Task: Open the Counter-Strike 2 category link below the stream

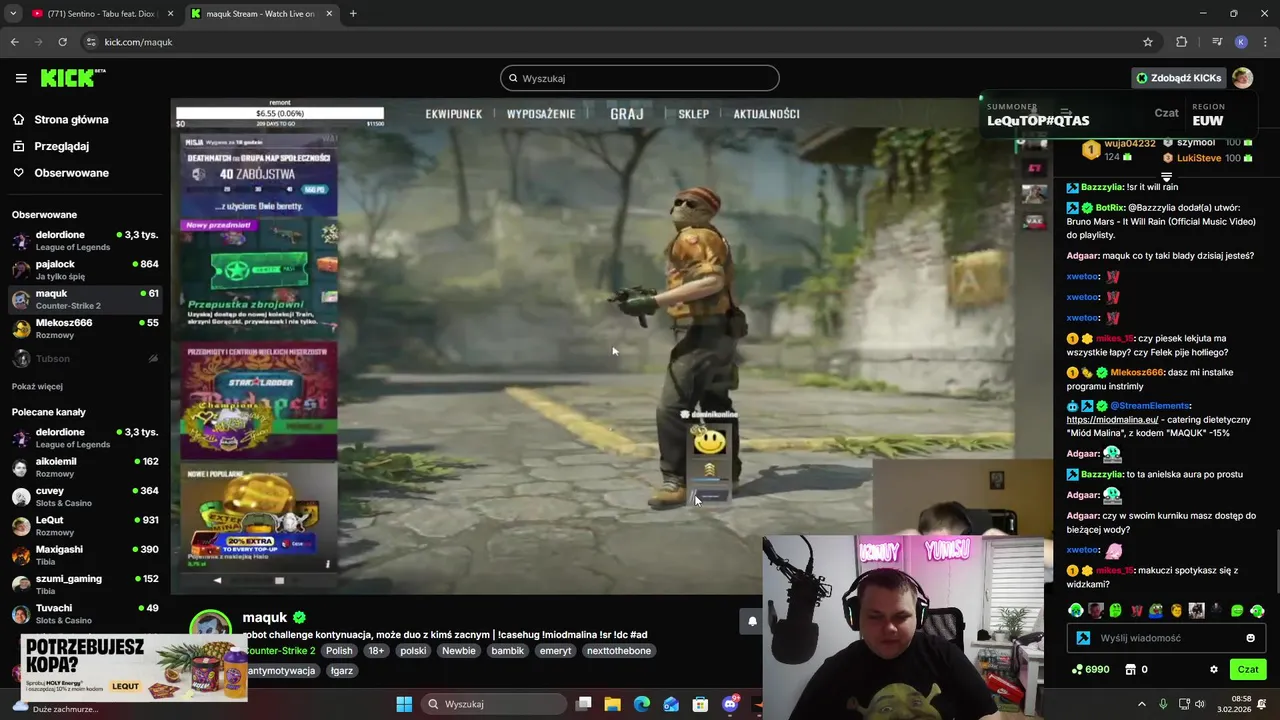Action: pos(280,651)
